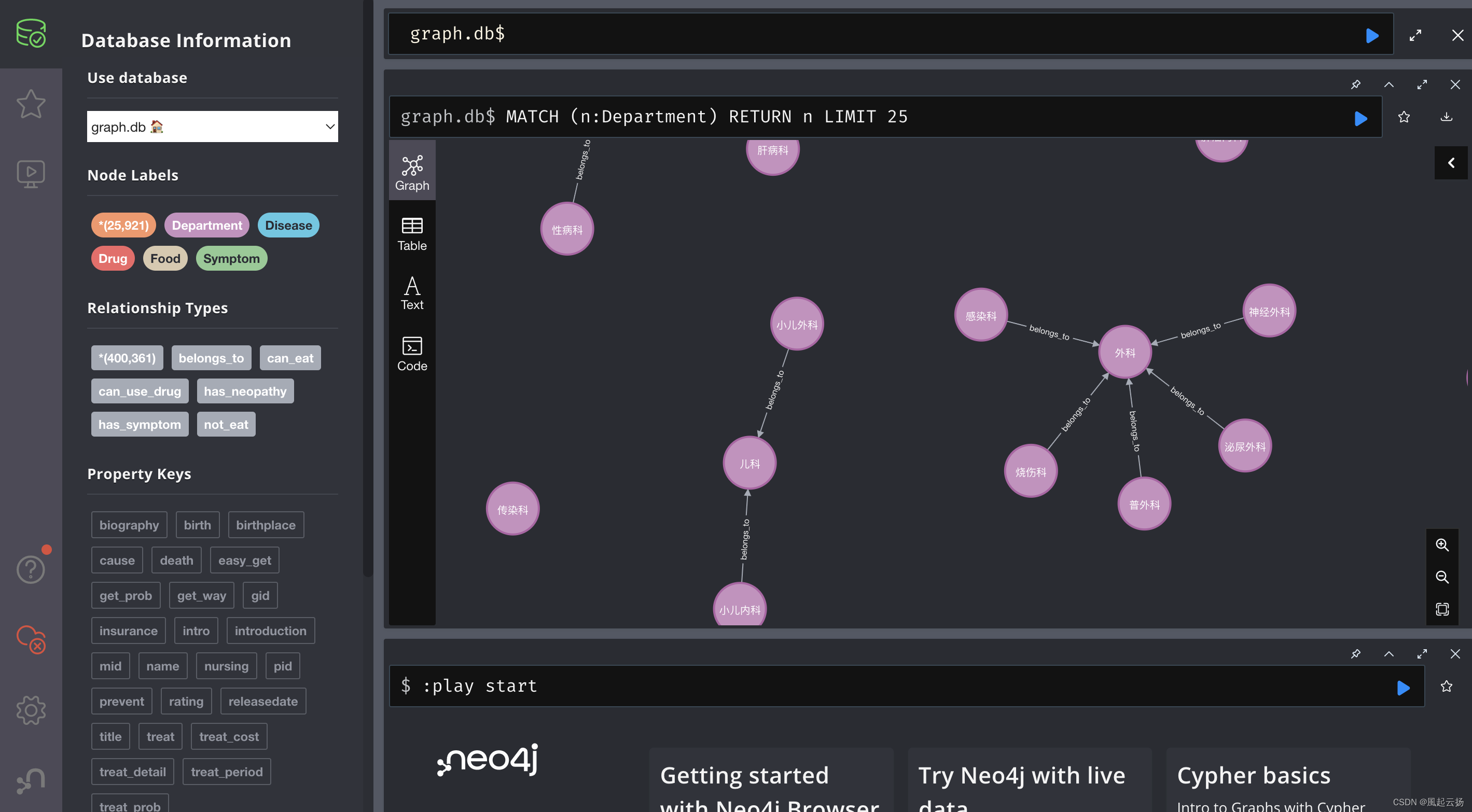Open the Favorites star sidebar icon
Image resolution: width=1472 pixels, height=812 pixels.
[31, 104]
